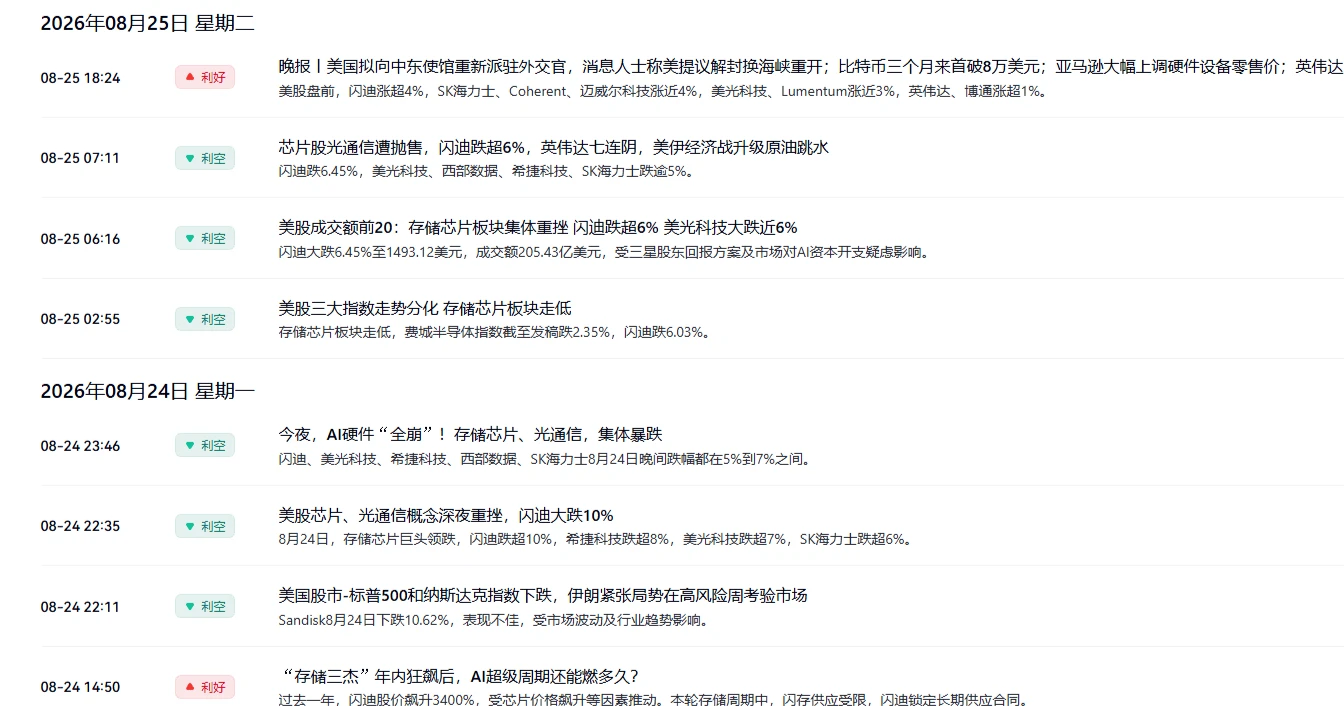Click the timestamp '08-24 22:35'
This screenshot has height=706, width=1344.
[x=80, y=526]
